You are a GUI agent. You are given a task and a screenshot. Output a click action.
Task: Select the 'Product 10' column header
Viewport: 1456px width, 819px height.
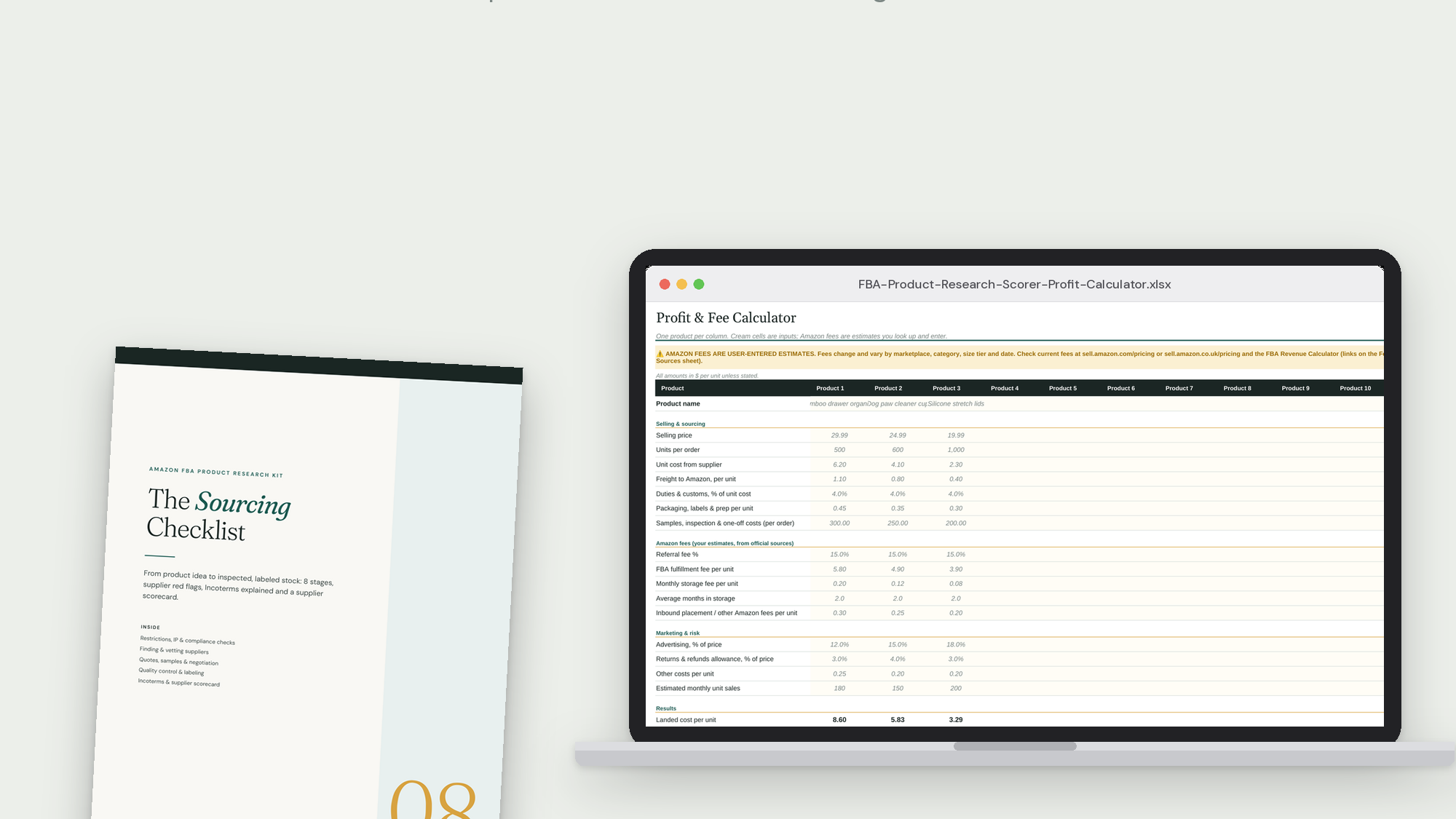[x=1356, y=389]
